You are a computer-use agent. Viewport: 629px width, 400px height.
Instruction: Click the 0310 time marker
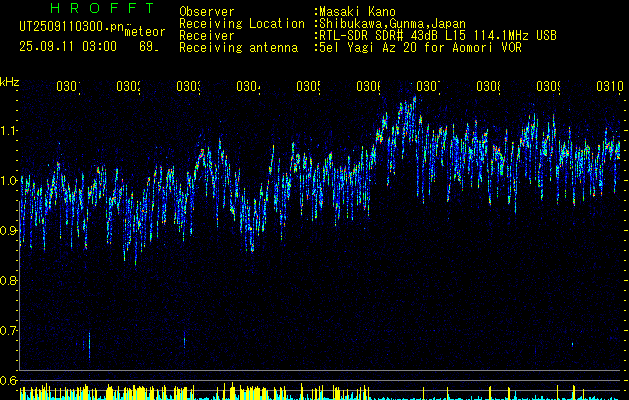tap(610, 86)
